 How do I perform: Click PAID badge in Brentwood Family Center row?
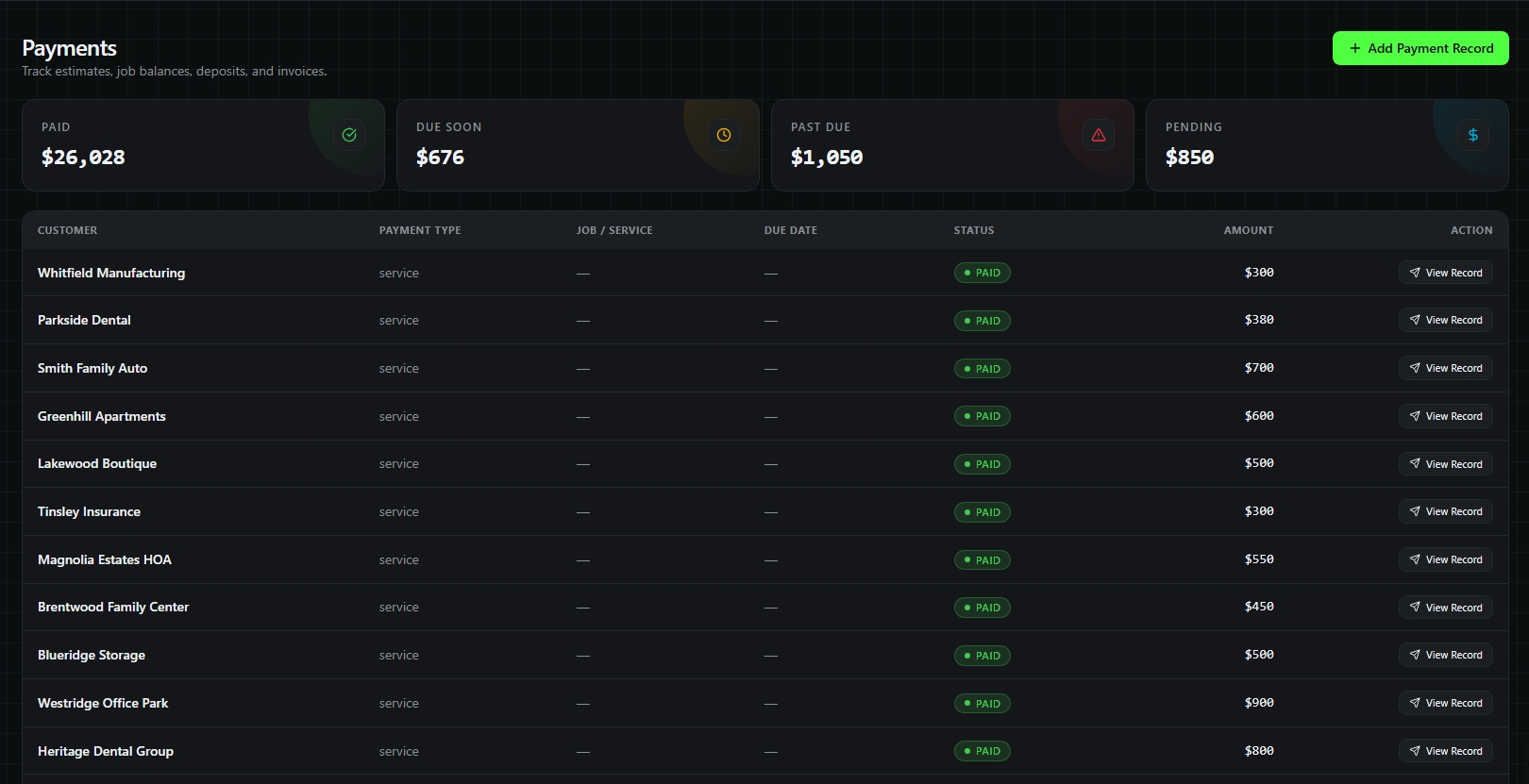pos(982,608)
